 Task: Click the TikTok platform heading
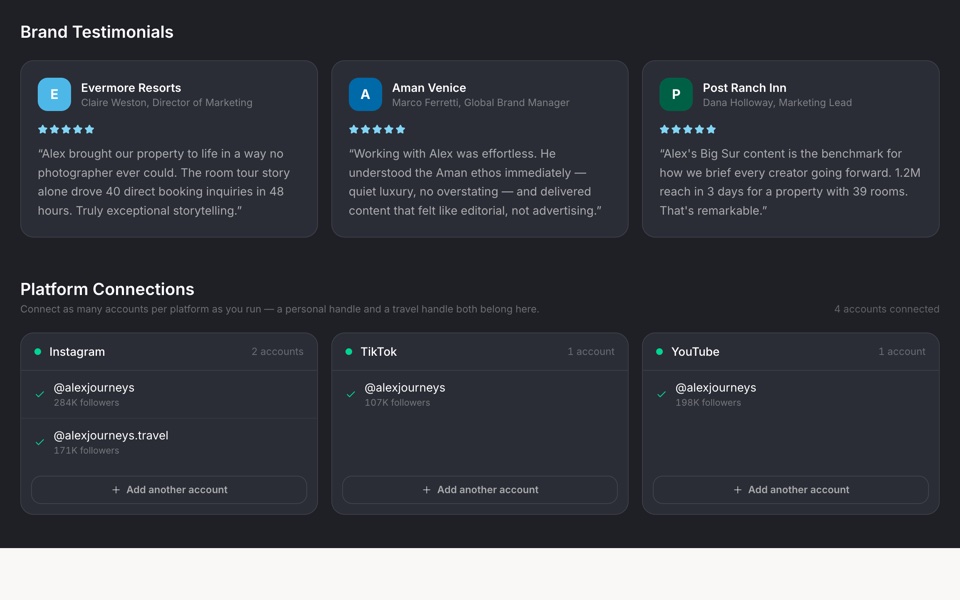point(378,351)
